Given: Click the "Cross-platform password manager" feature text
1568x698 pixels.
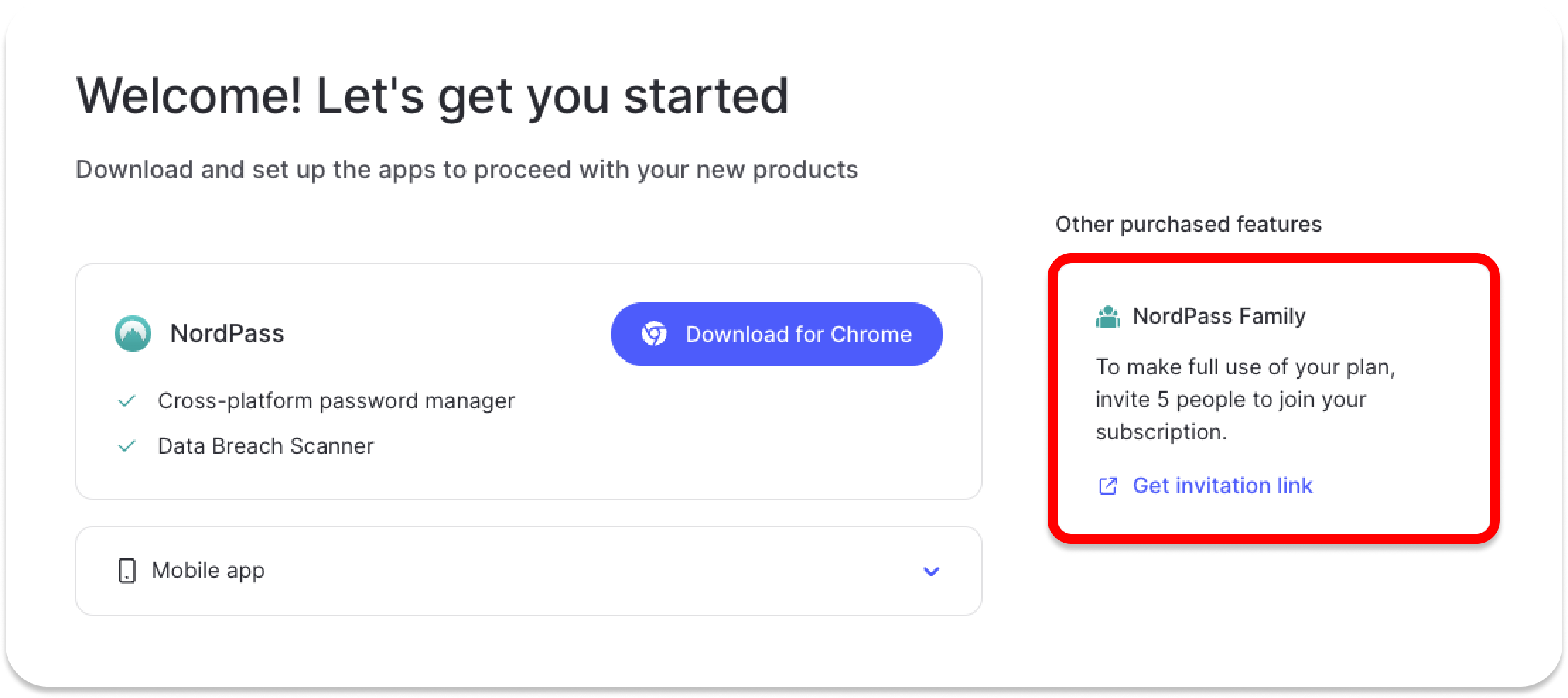Looking at the screenshot, I should point(336,401).
